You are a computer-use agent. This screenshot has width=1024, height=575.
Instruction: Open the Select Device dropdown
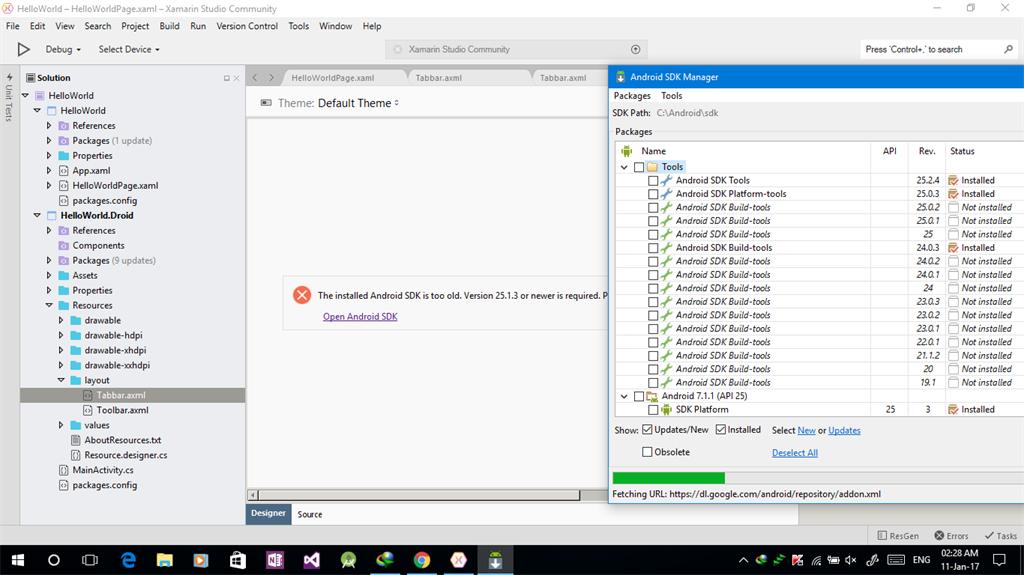coord(129,49)
